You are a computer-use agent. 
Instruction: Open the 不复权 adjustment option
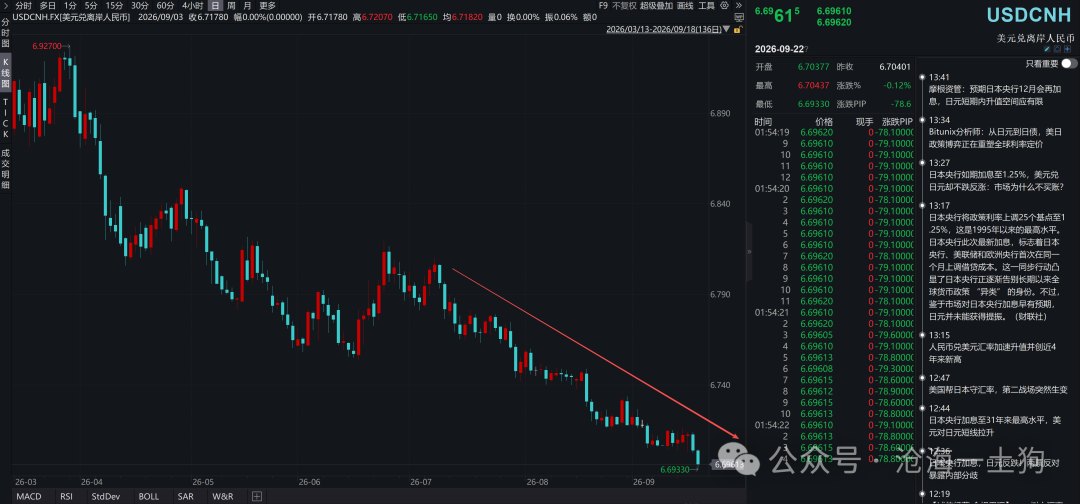pos(624,5)
